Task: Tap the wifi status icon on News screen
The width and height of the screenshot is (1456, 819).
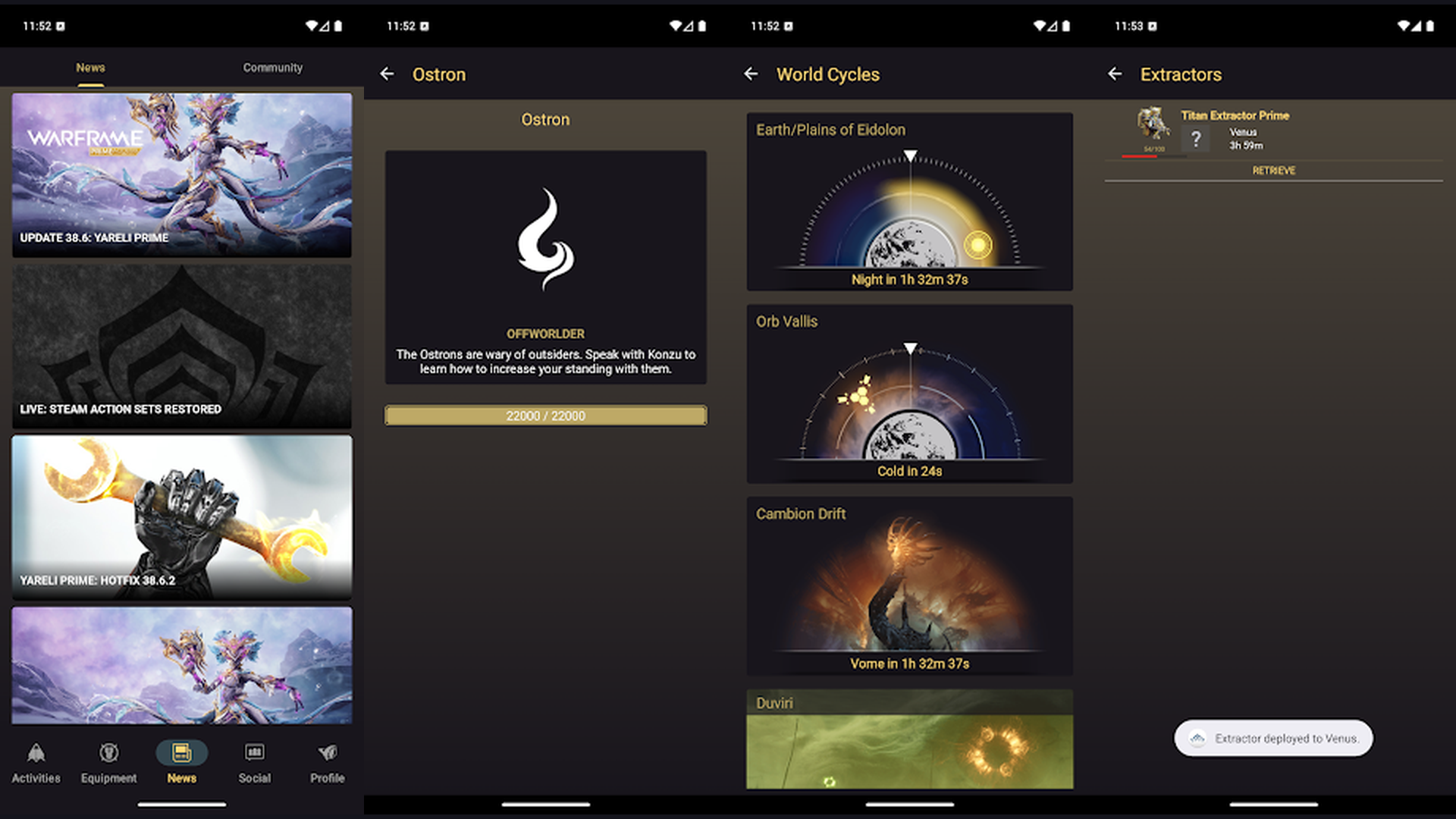Action: pos(312,26)
